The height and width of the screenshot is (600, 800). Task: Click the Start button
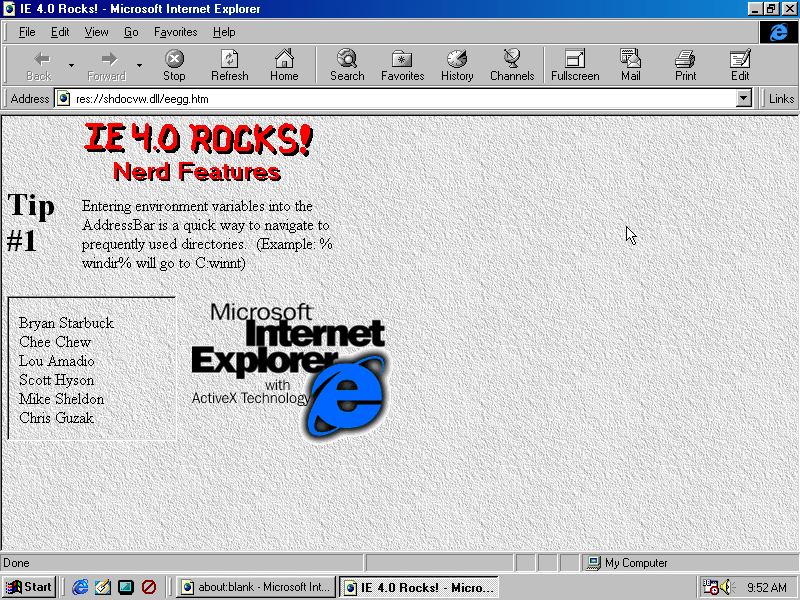[x=30, y=587]
